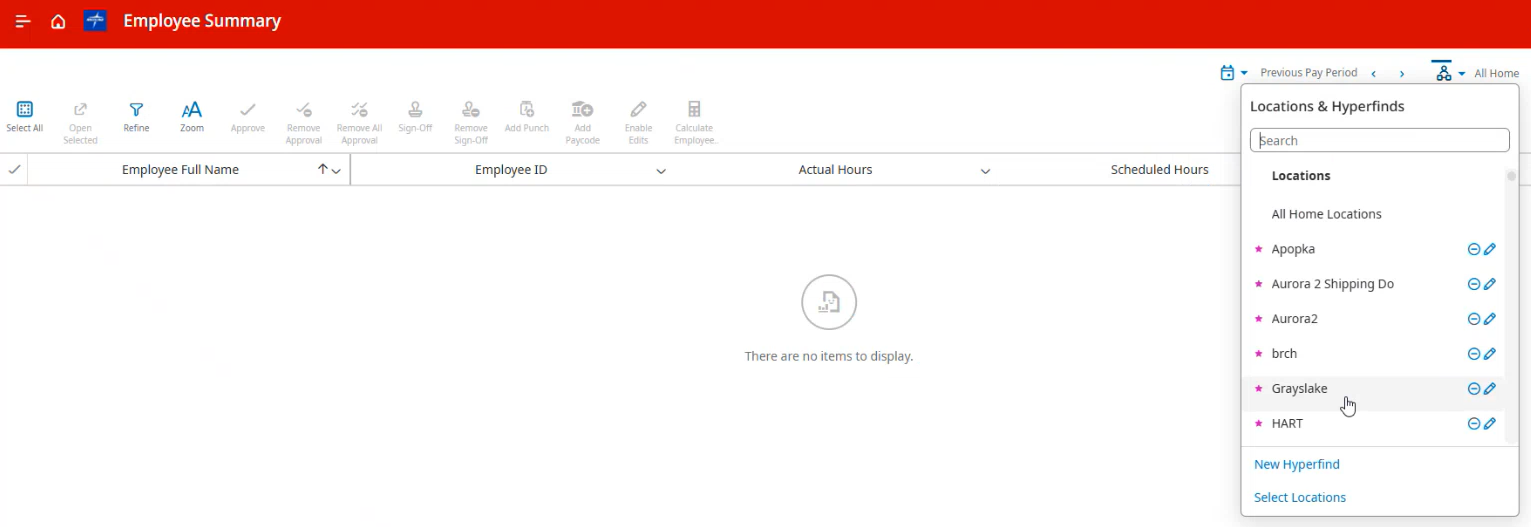Toggle the select-all rows checkmark header
This screenshot has height=527, width=1531.
click(14, 170)
